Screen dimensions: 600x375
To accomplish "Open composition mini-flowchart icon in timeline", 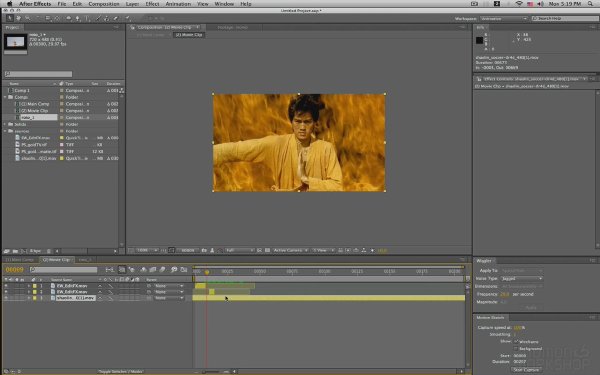I will 110,270.
